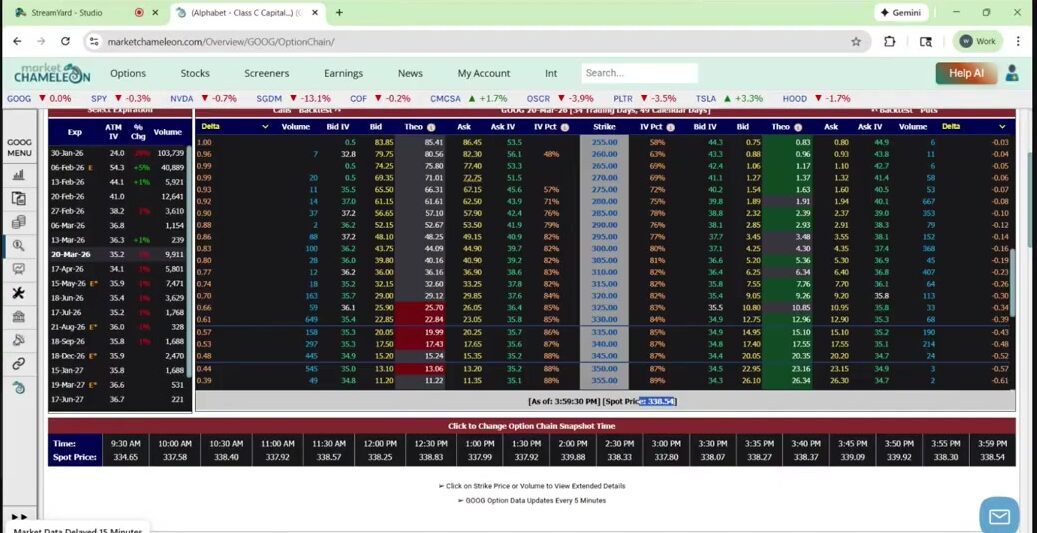This screenshot has width=1037, height=533.
Task: Open the stacked coins icon in the sidebar
Action: [19, 222]
